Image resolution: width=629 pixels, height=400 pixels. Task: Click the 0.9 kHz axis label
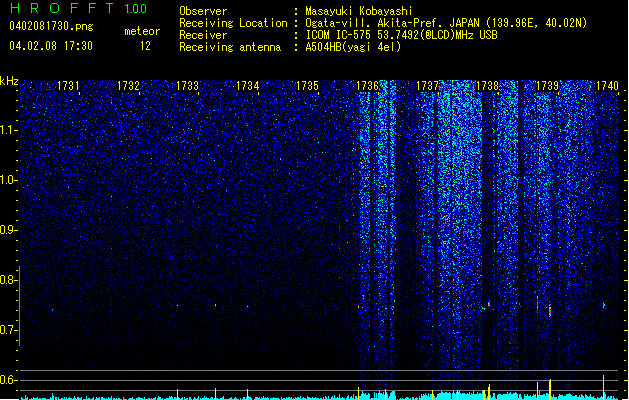9,230
